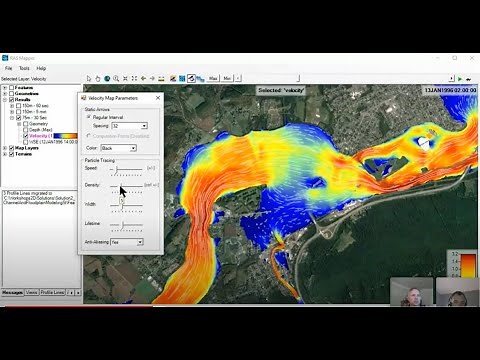
Task: Click the animation options icon beside play
Action: point(469,79)
